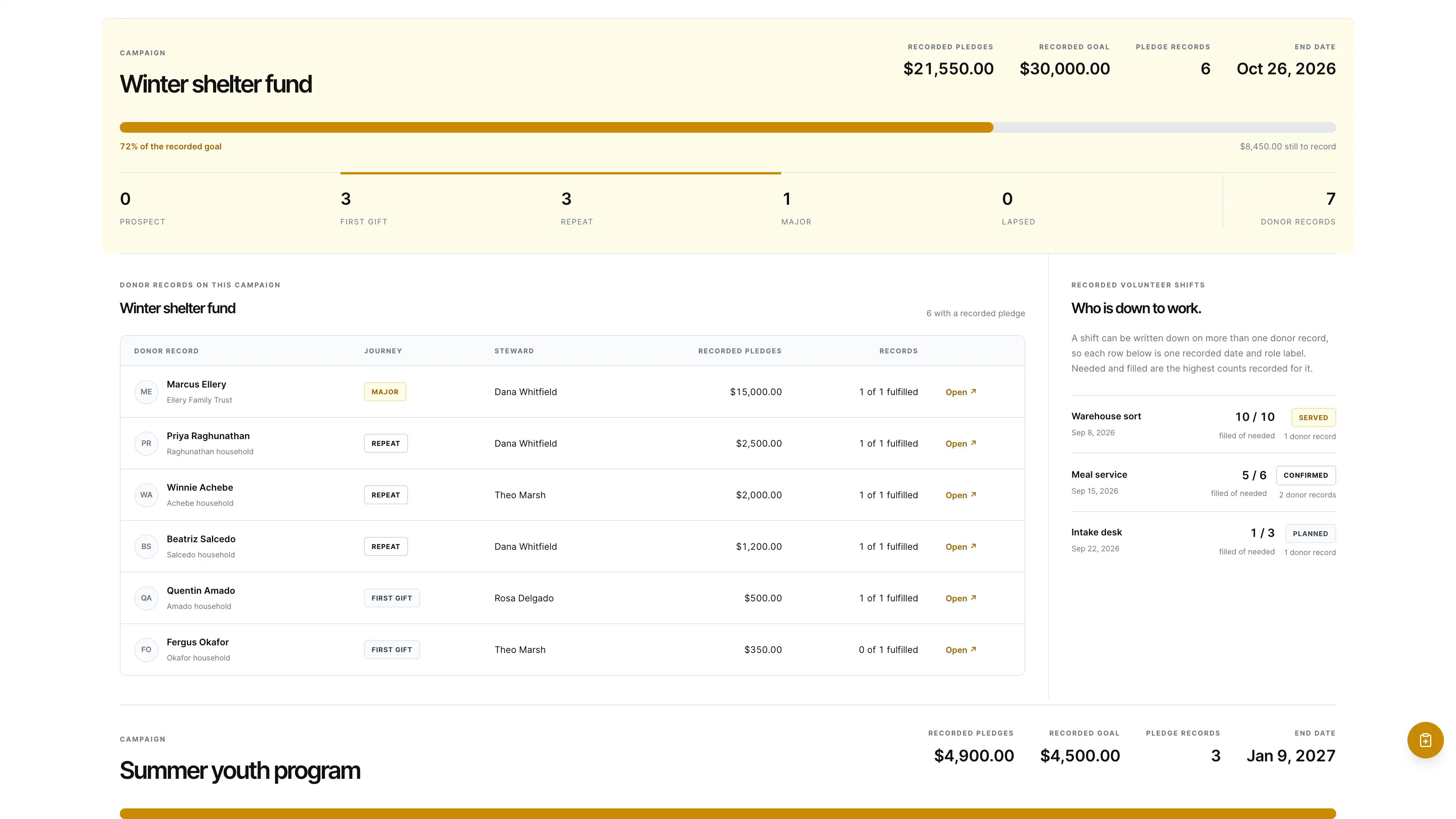Click the Intake desk shift name

(x=1097, y=532)
